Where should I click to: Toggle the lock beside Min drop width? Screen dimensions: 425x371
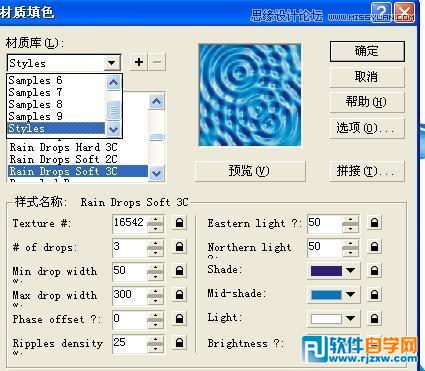click(x=179, y=271)
